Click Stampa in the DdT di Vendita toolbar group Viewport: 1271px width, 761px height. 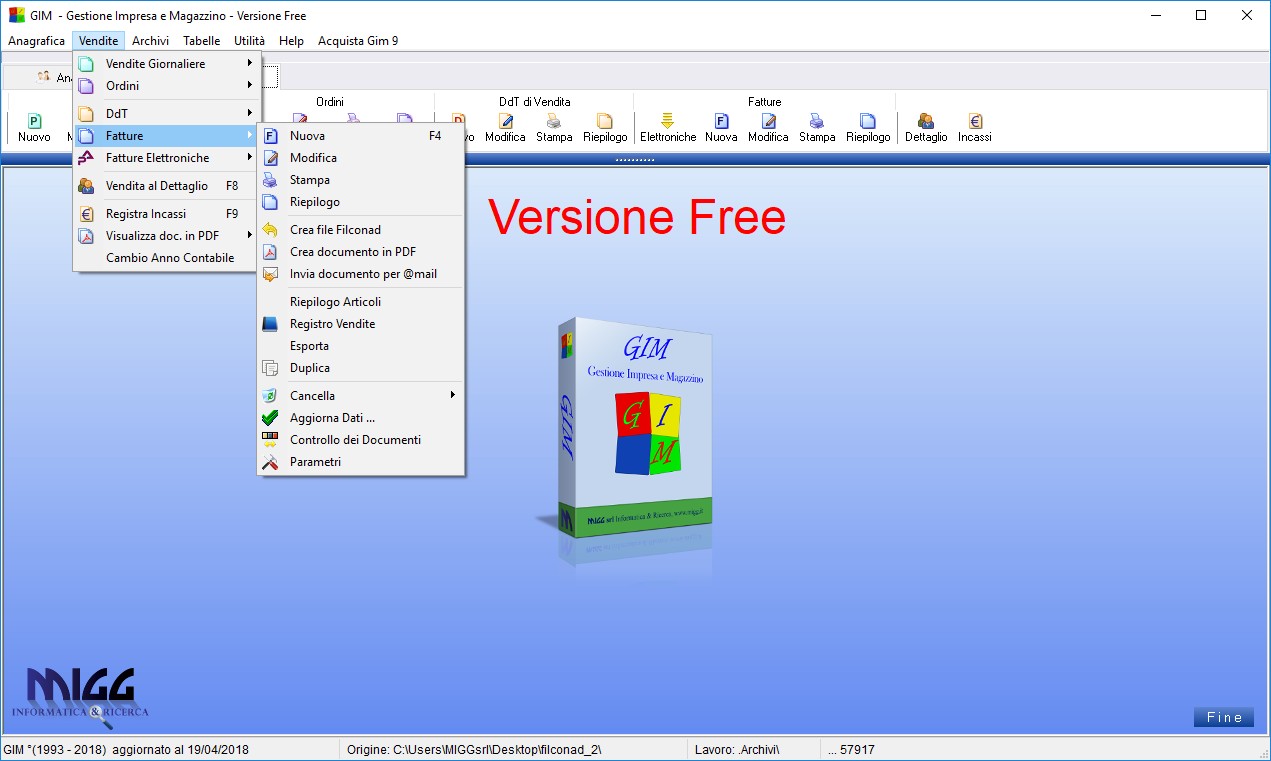(554, 128)
